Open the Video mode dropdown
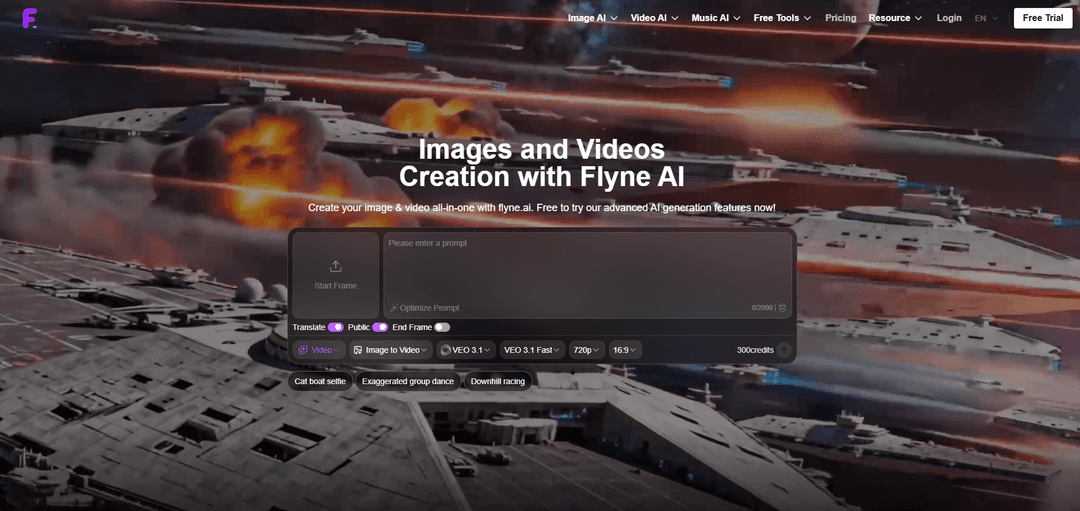 coord(319,350)
